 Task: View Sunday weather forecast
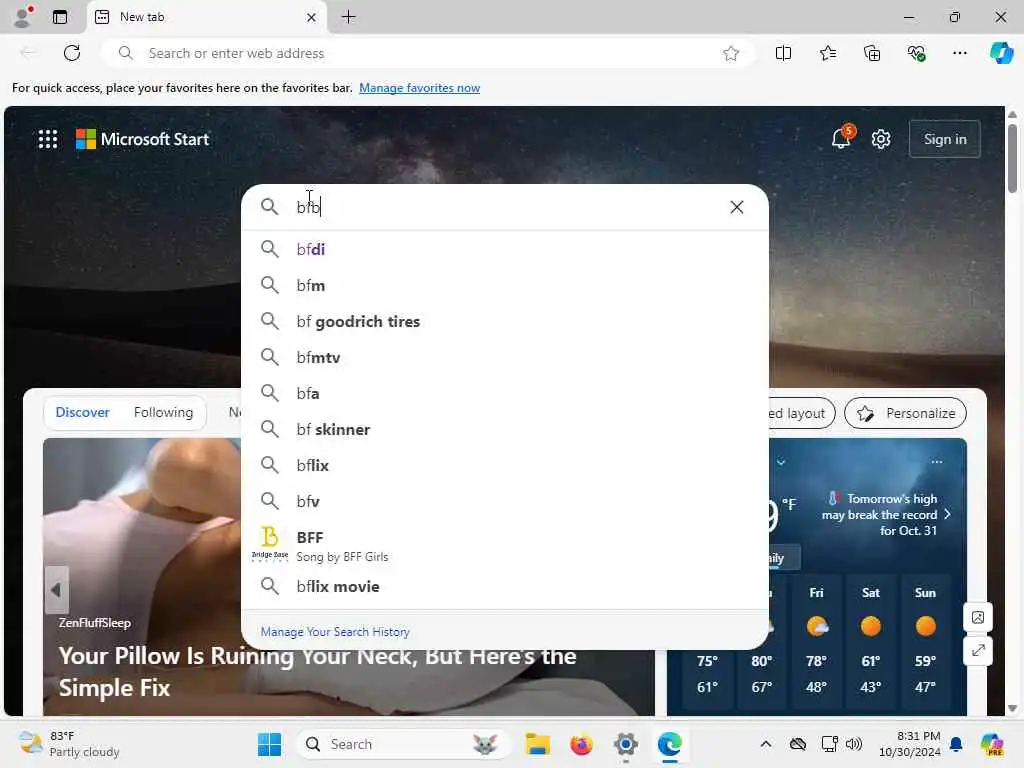pyautogui.click(x=925, y=640)
